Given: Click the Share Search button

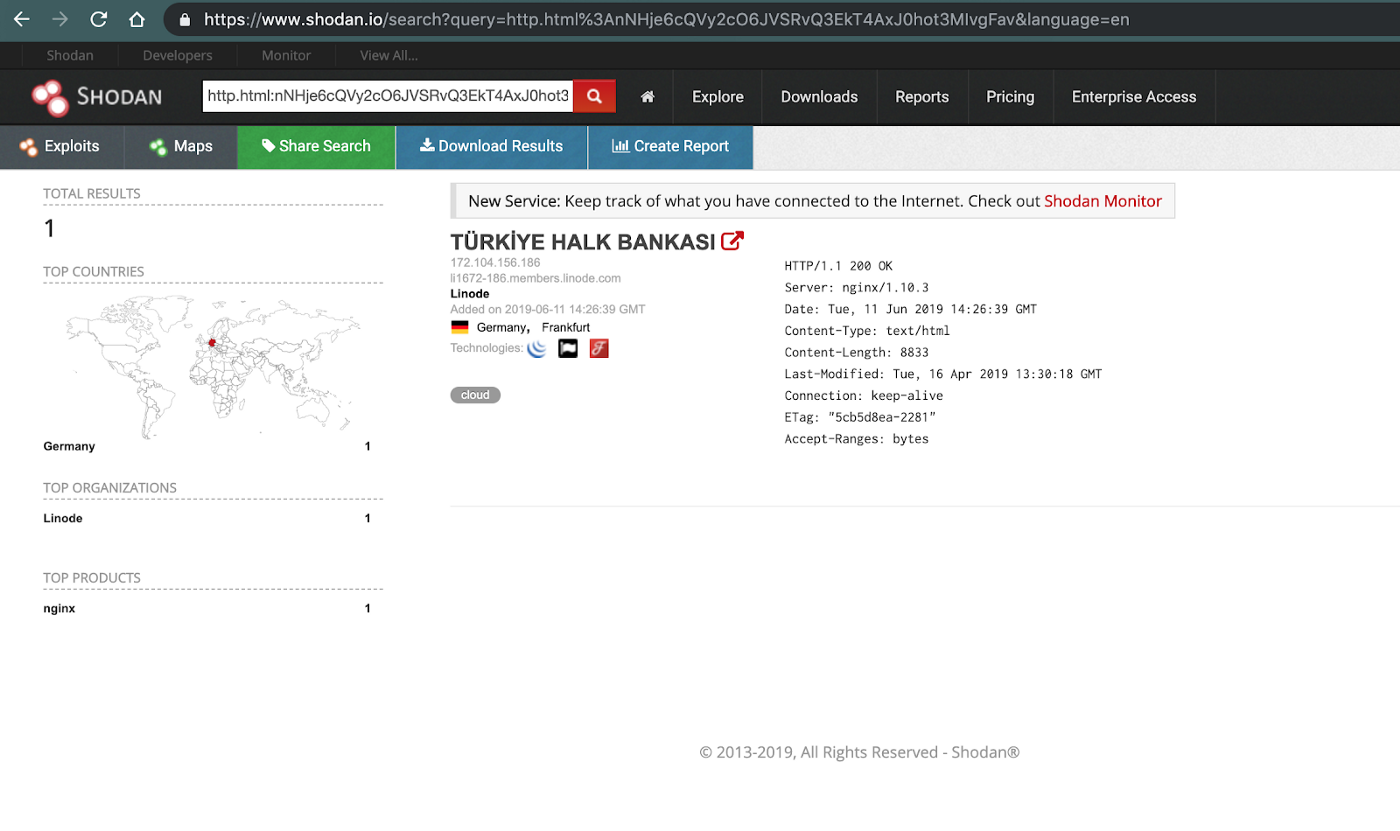Looking at the screenshot, I should click(316, 146).
